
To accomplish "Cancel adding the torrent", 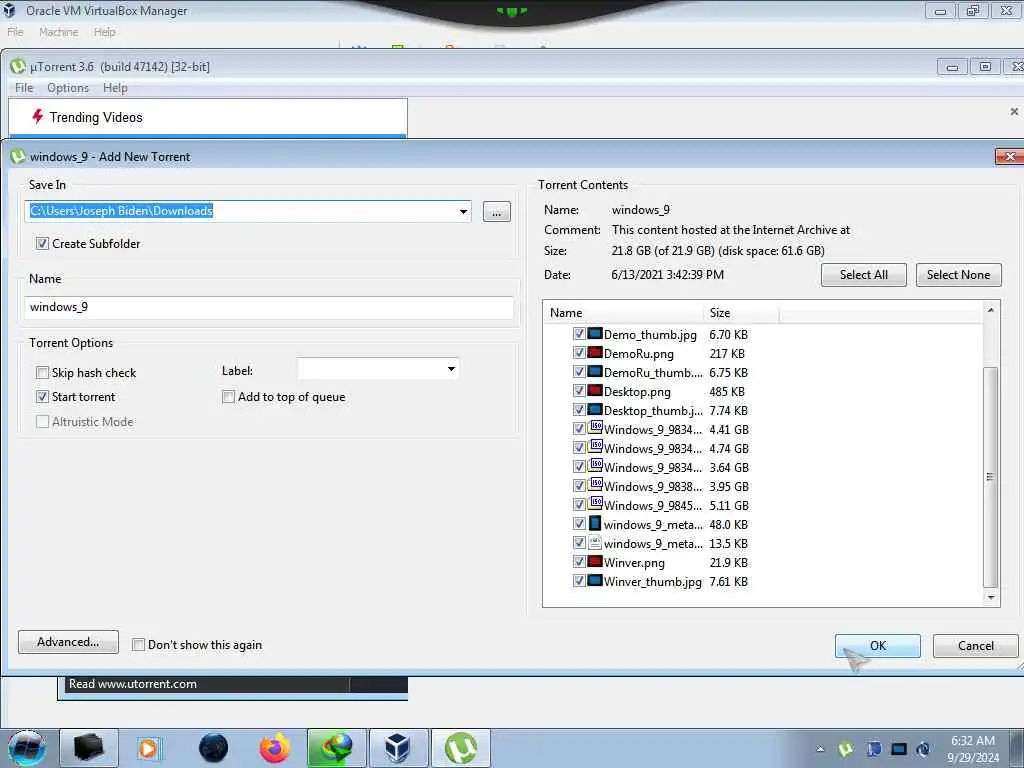I will click(976, 646).
